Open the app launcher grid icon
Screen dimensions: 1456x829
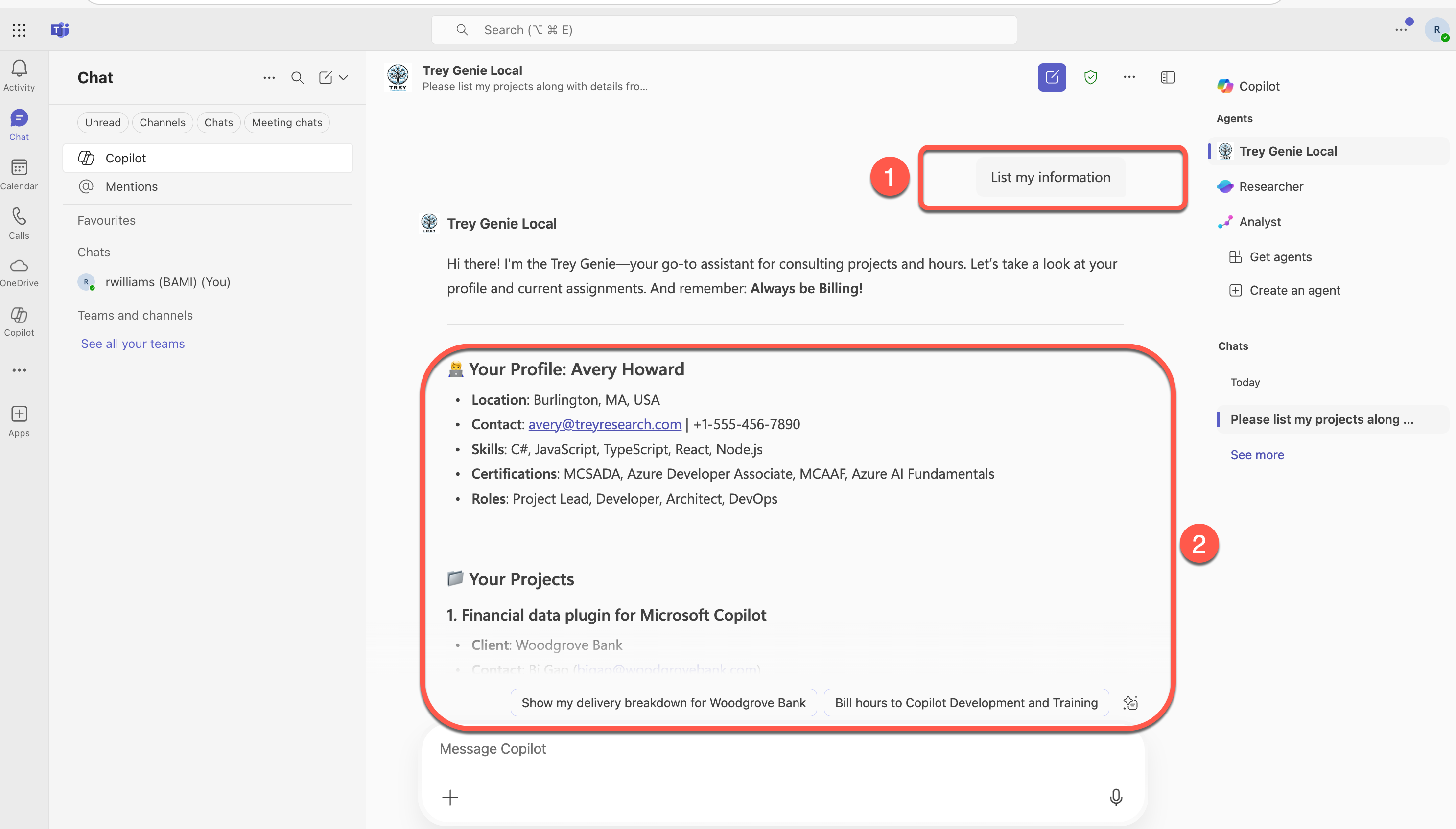tap(20, 30)
